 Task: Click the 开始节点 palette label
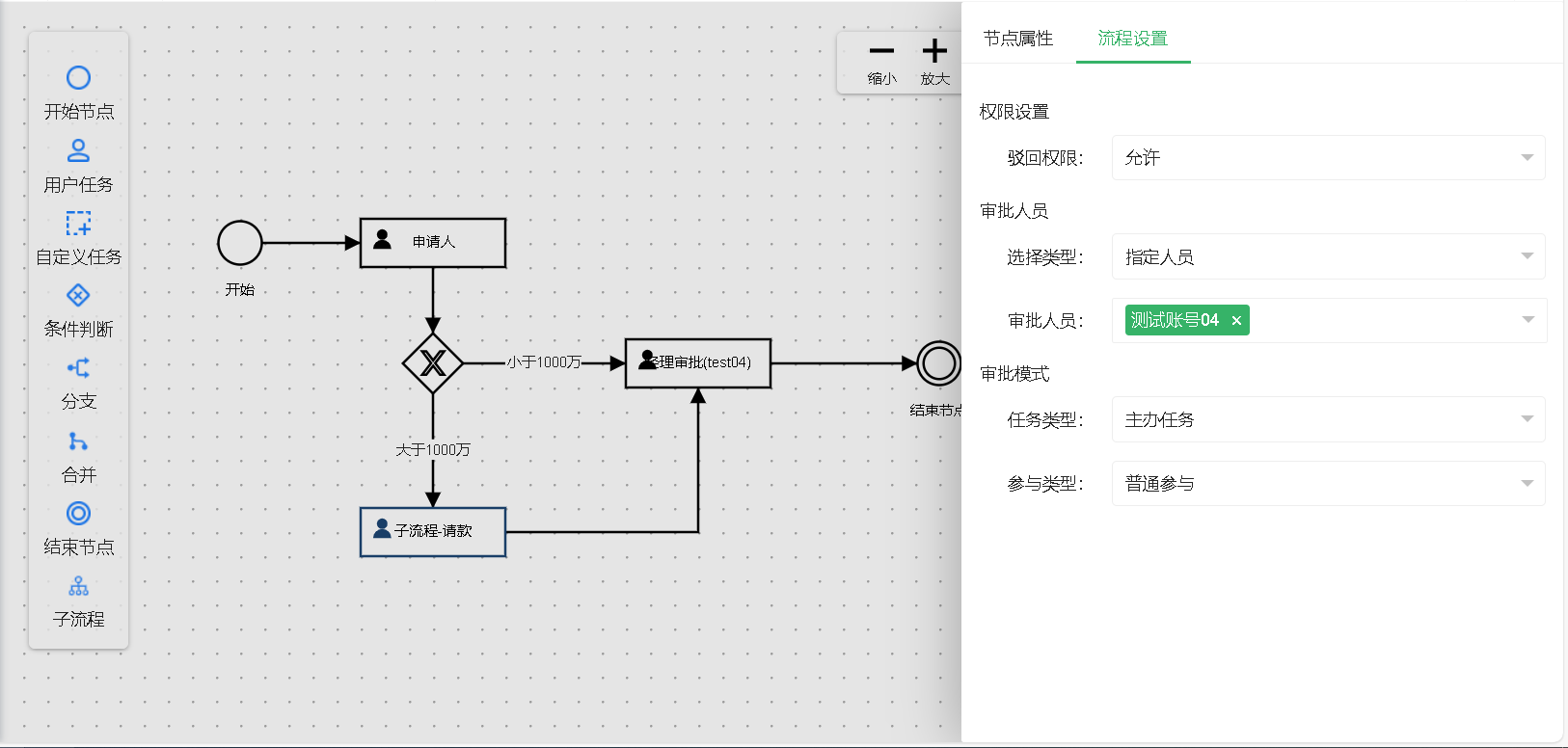coord(79,112)
